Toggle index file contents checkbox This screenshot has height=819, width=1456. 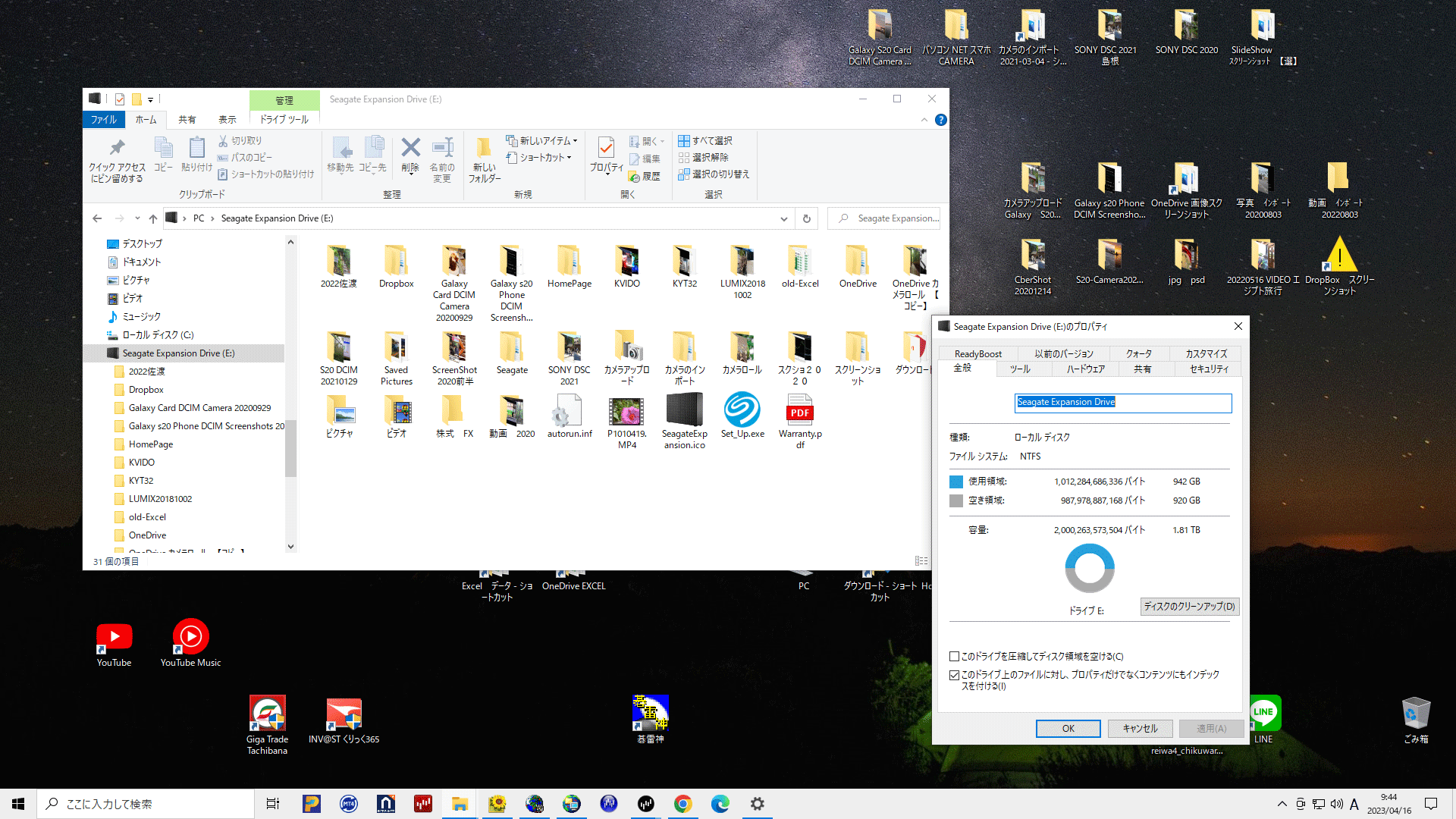(955, 675)
